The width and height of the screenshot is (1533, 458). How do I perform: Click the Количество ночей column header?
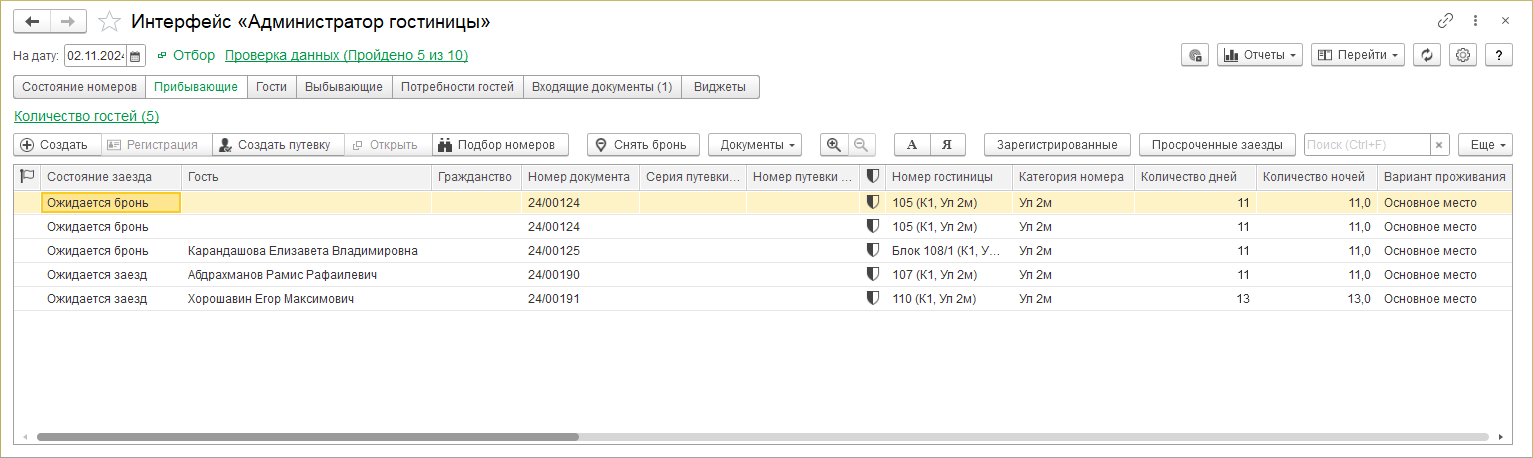(1315, 177)
